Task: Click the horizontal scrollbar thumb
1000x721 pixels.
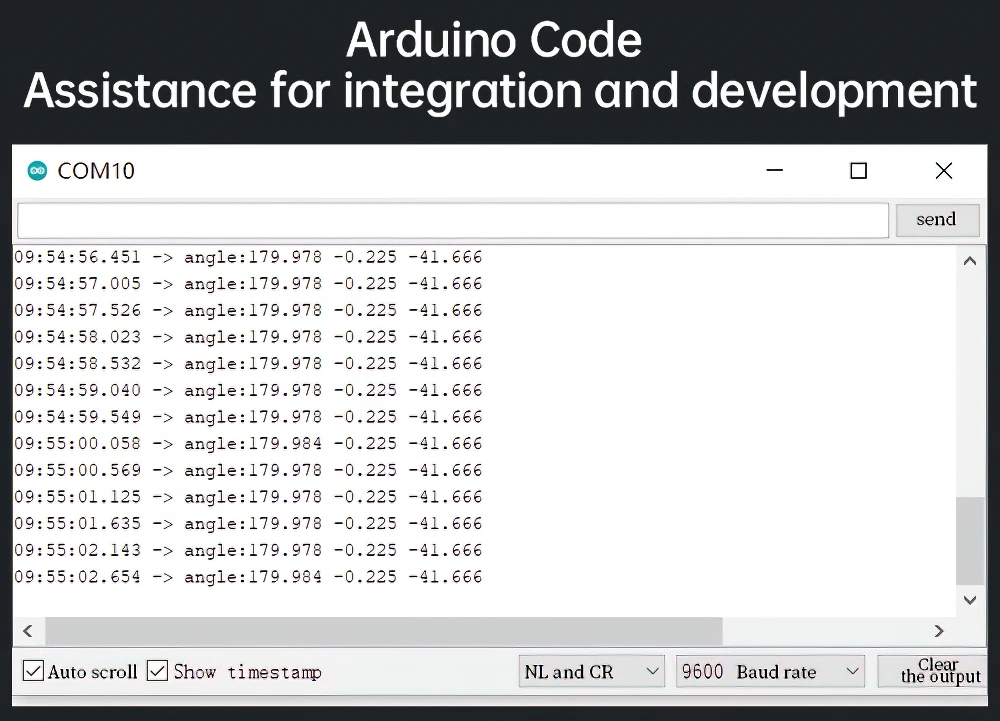Action: 384,631
